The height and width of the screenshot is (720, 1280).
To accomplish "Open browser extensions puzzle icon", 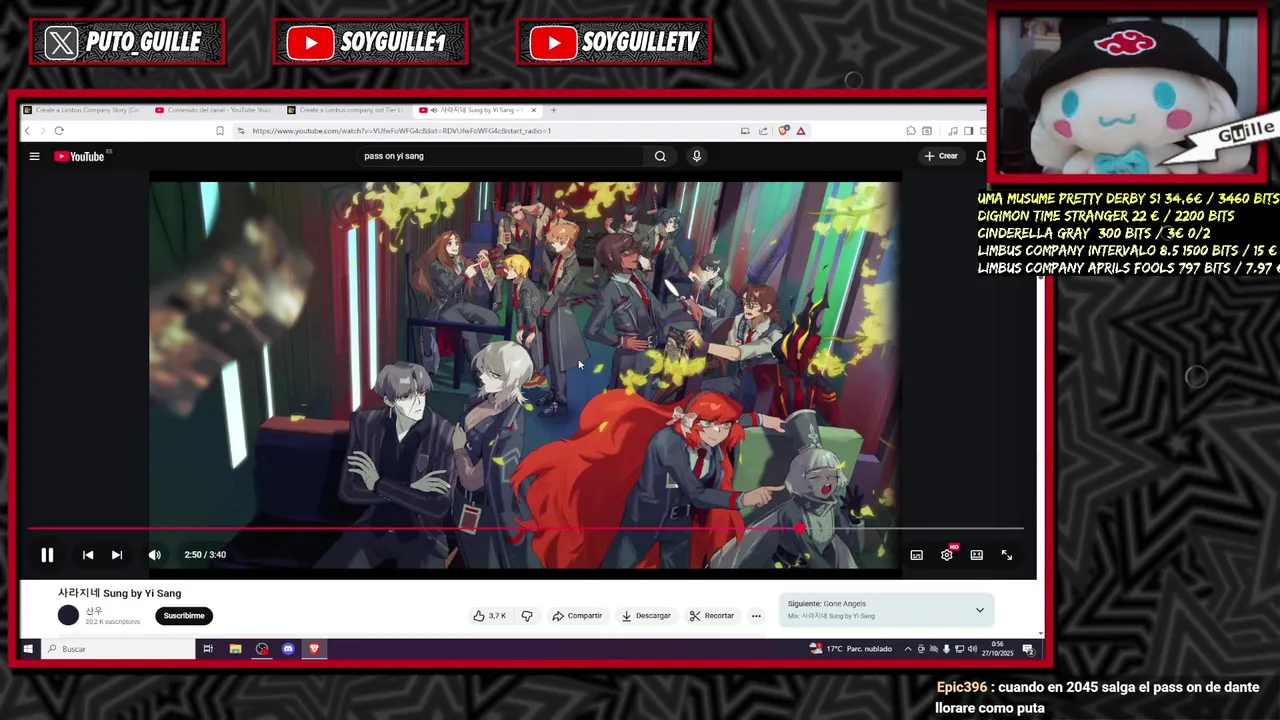I will [911, 131].
